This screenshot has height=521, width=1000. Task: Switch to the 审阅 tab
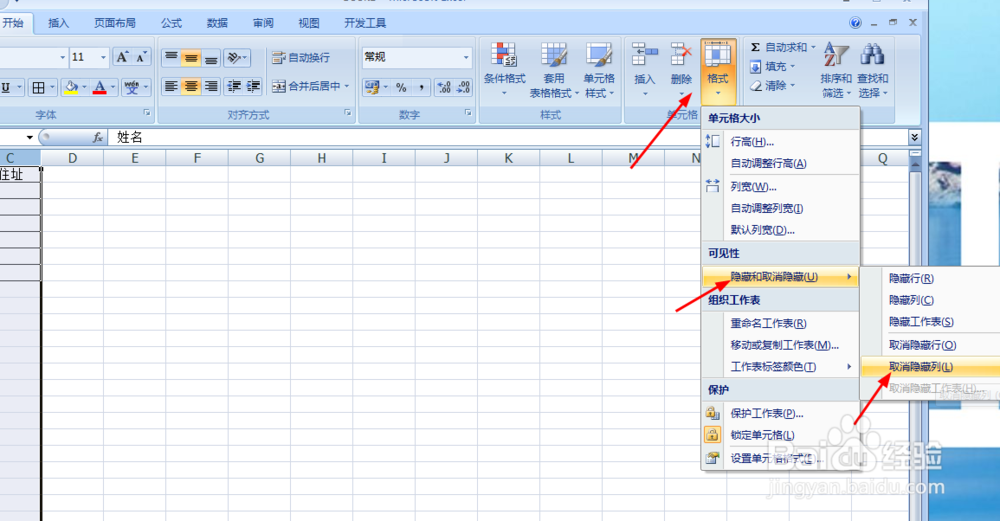263,23
